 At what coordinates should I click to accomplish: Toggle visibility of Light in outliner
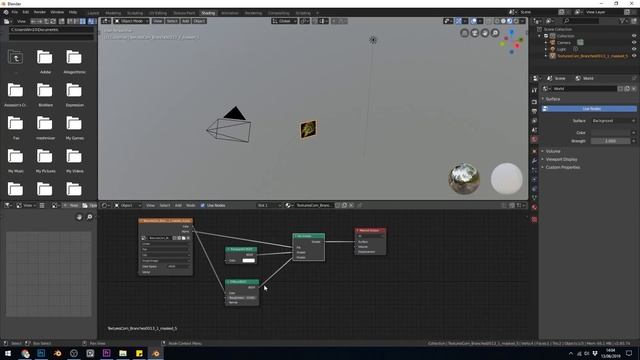pyautogui.click(x=634, y=49)
